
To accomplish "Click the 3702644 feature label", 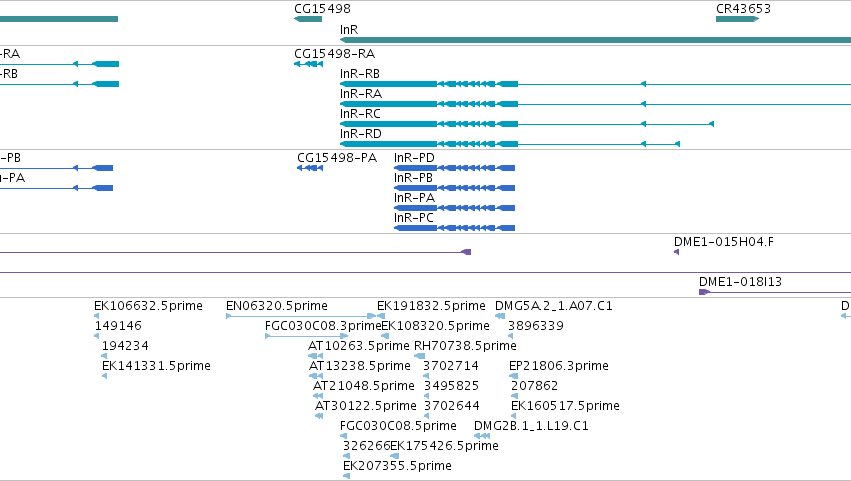I will (452, 406).
